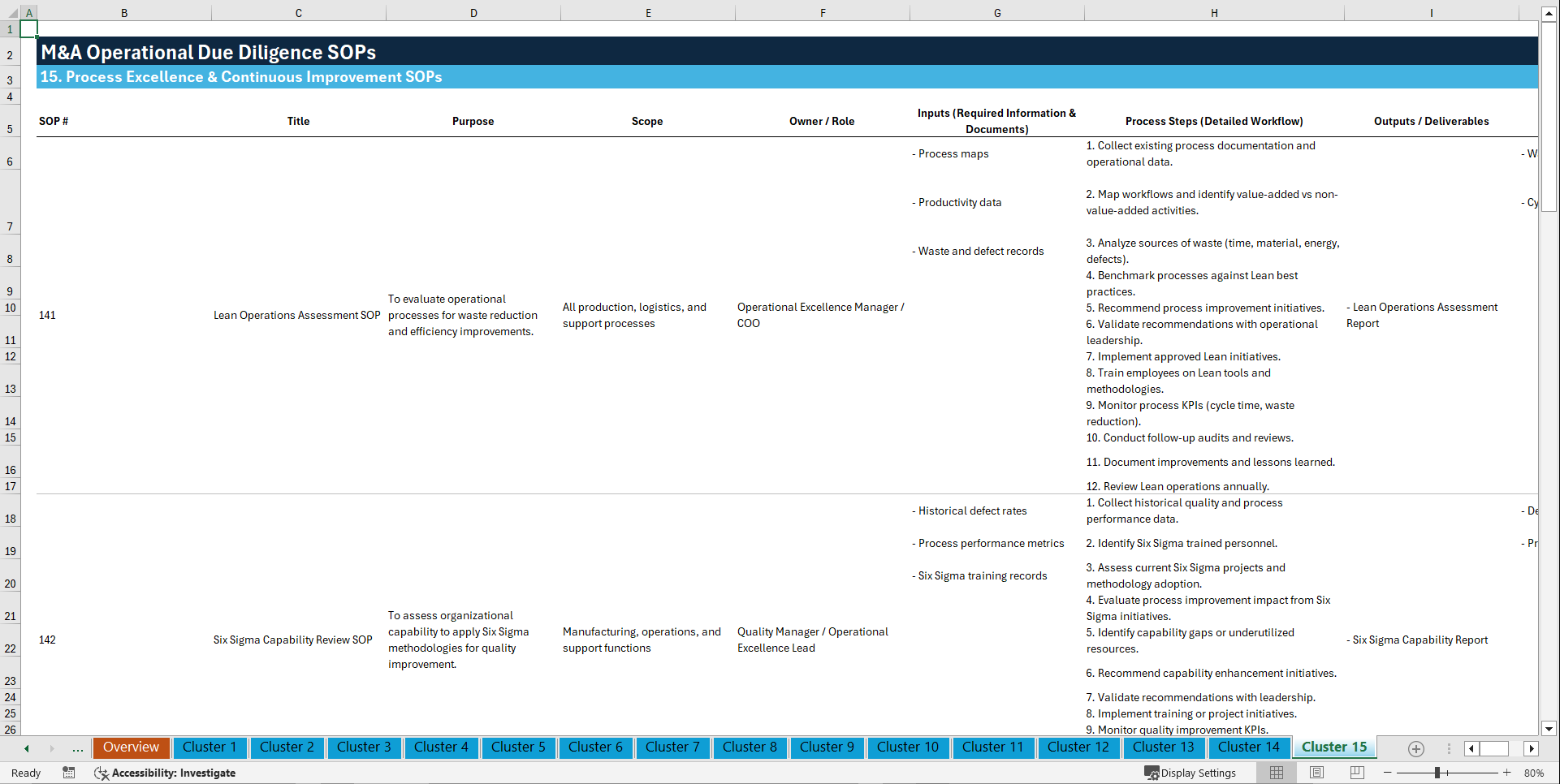Open Display Settings from the status bar
Viewport: 1560px width, 784px height.
pyautogui.click(x=1191, y=773)
